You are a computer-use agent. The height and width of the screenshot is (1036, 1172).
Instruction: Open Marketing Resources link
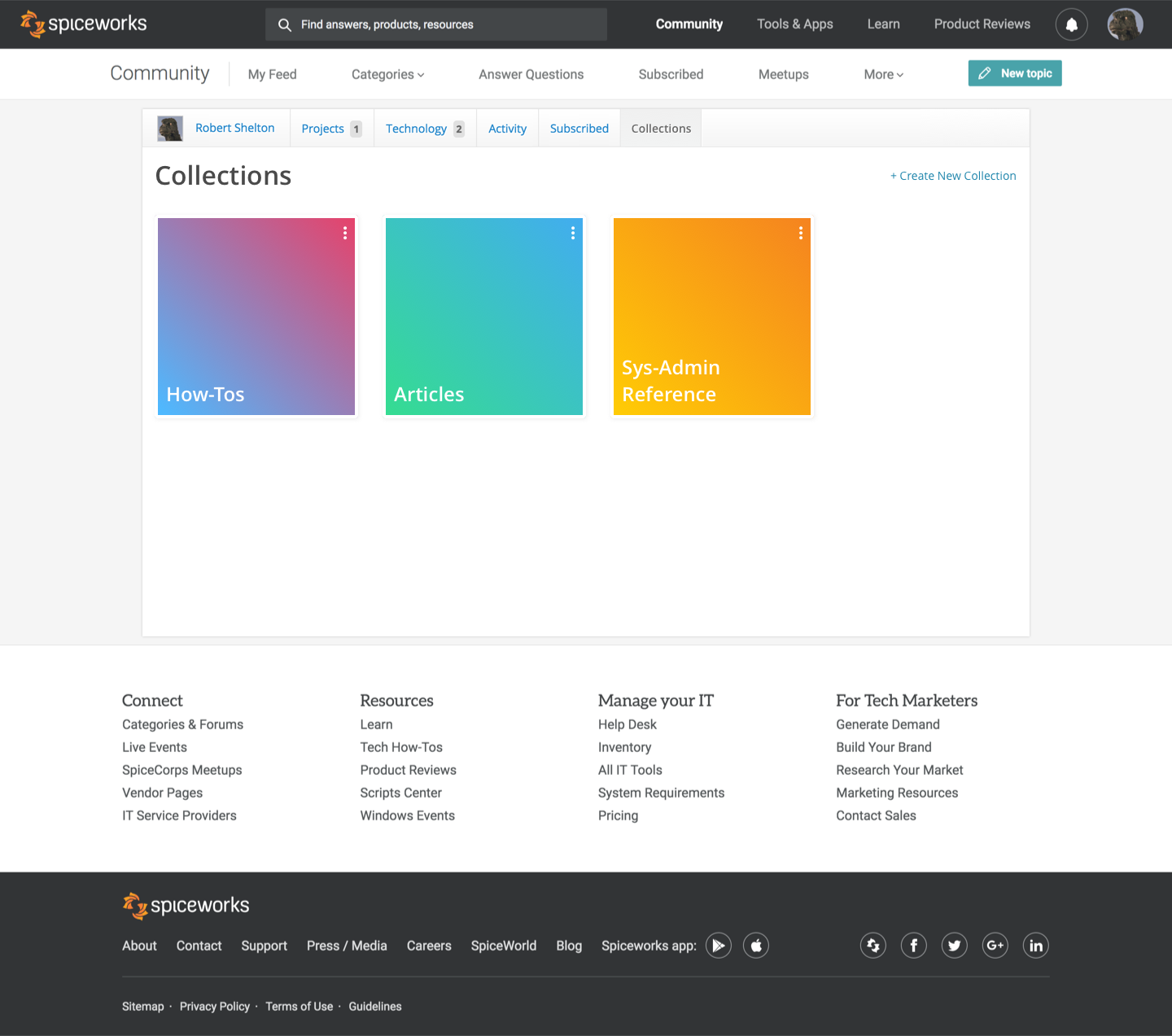pos(898,793)
